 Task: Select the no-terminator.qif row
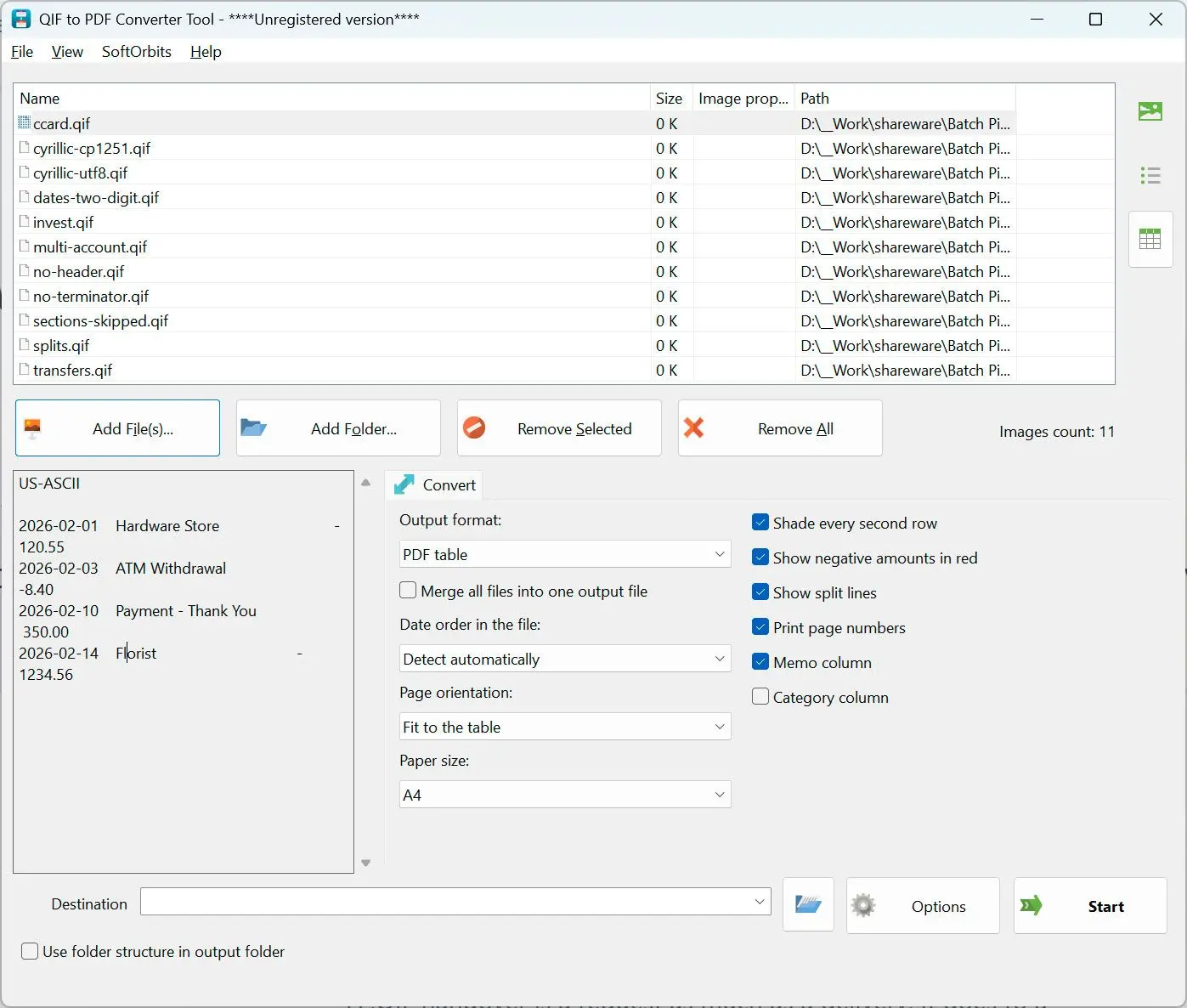tap(515, 296)
